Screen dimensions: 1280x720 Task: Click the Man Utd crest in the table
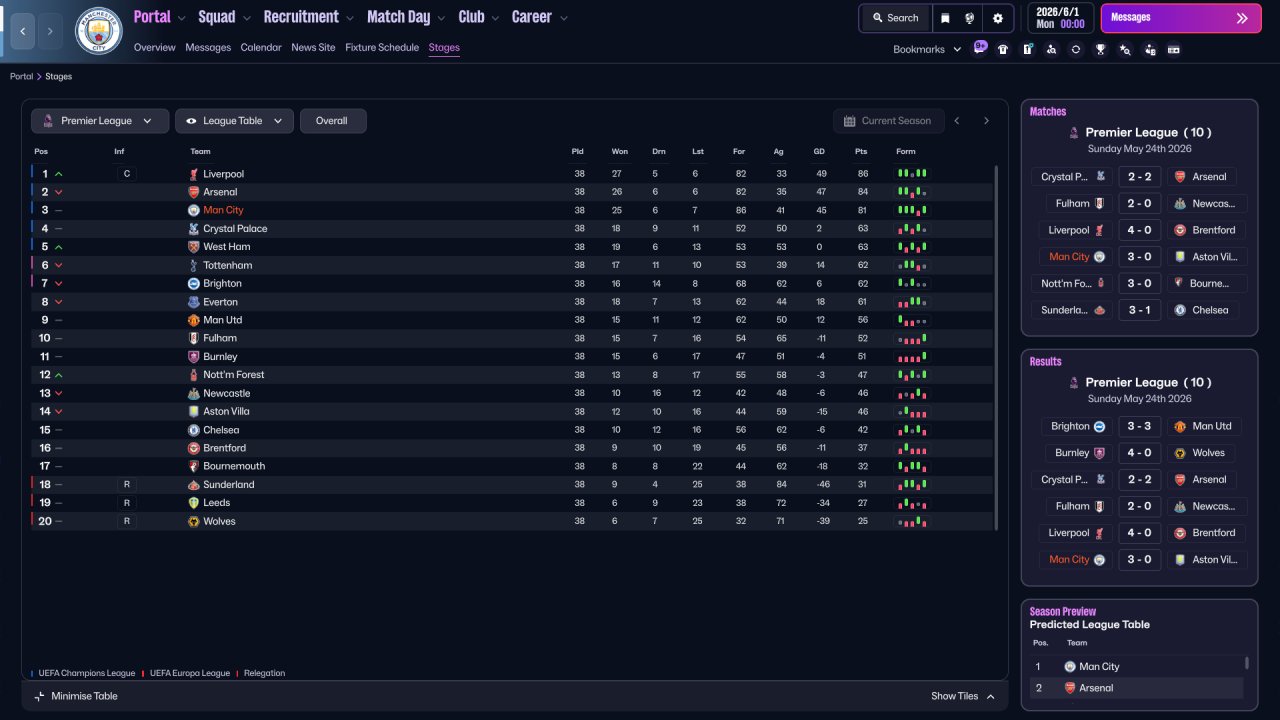coord(194,320)
